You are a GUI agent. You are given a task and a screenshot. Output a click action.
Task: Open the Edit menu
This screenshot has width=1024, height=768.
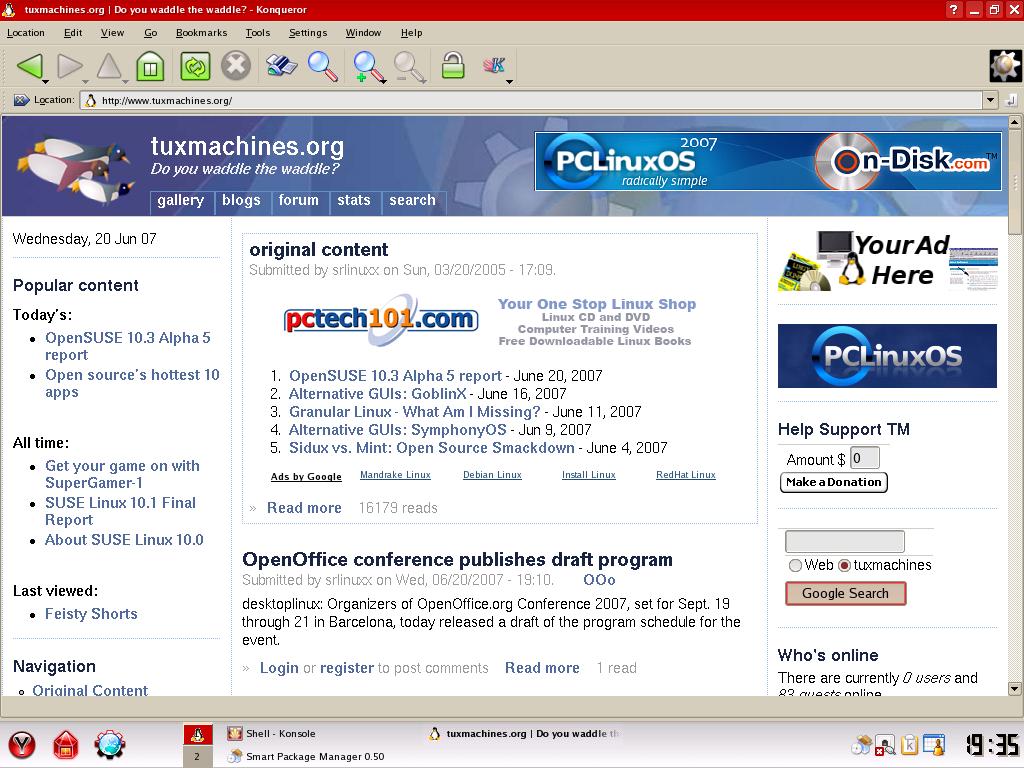[73, 33]
